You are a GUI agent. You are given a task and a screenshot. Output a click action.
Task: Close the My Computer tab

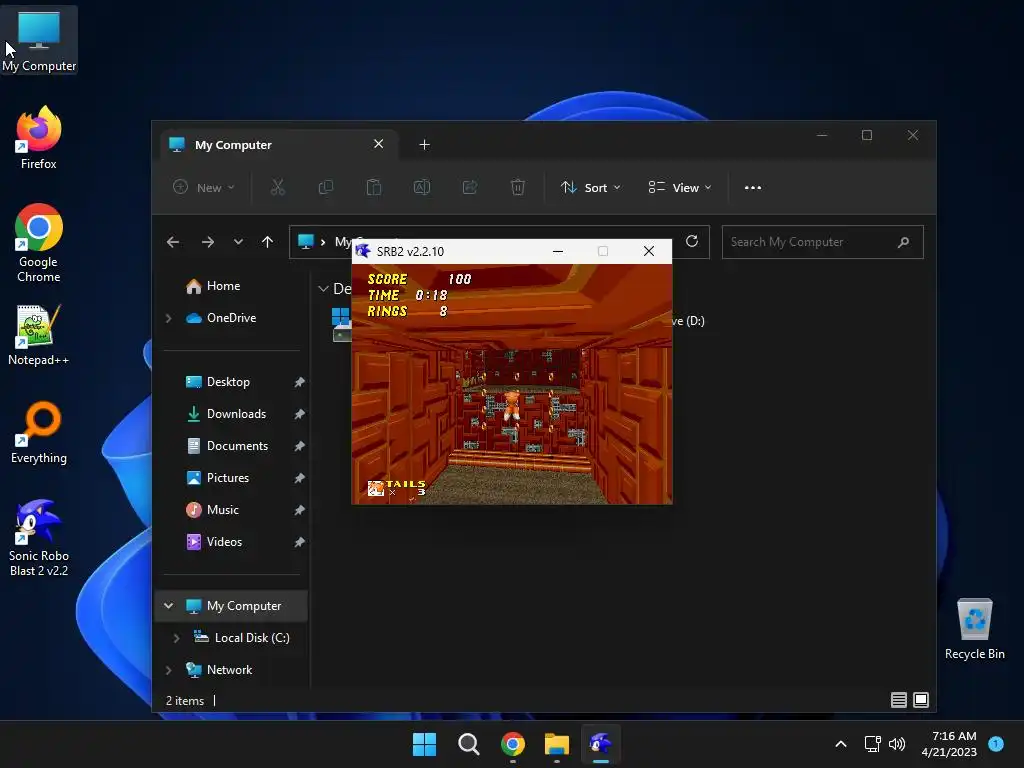click(378, 144)
